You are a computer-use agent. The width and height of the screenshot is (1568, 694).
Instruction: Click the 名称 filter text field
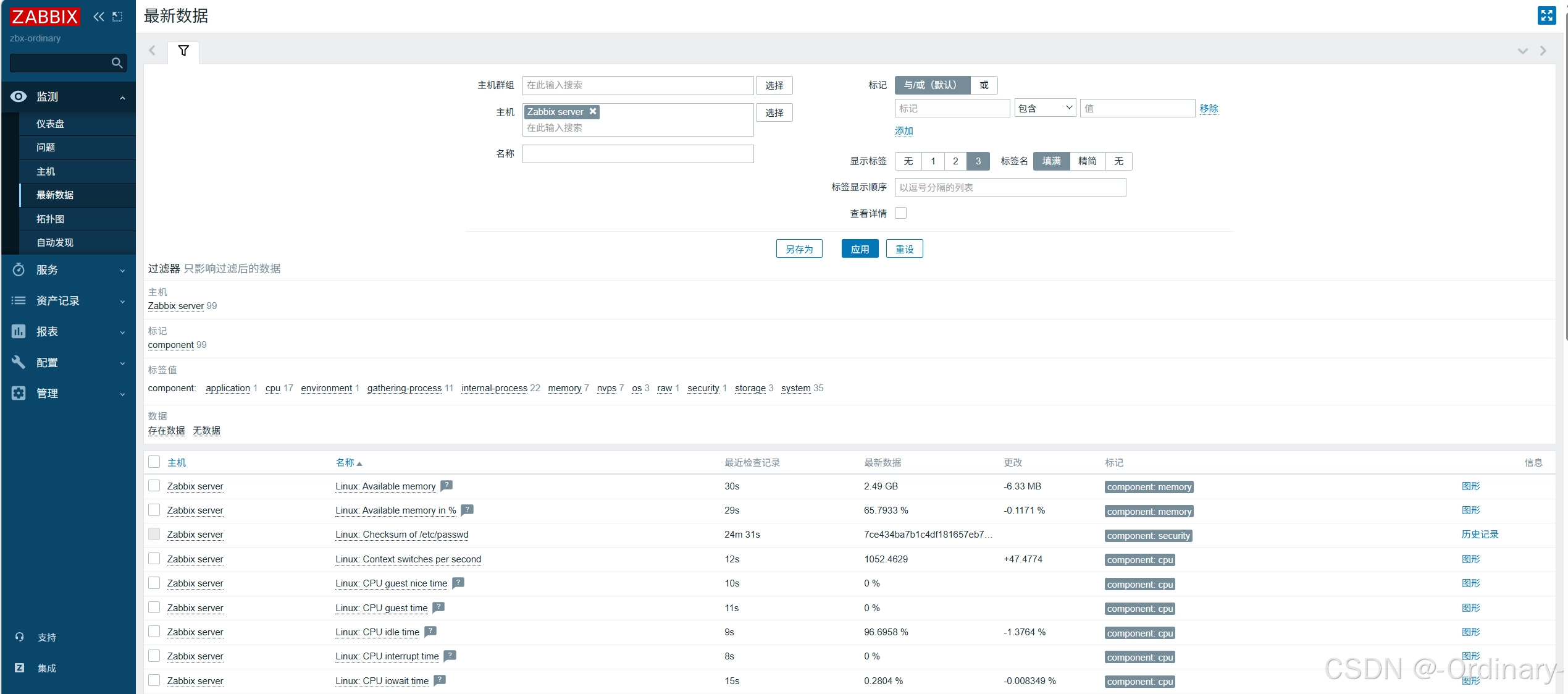pyautogui.click(x=637, y=154)
